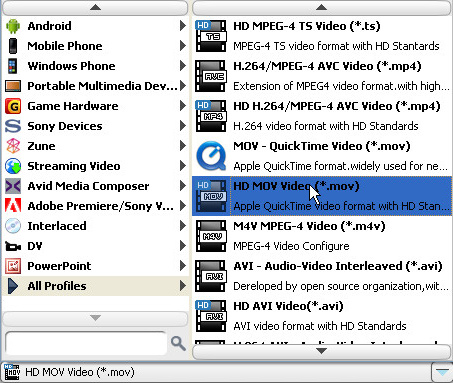Click the profile search input field
This screenshot has width=453, height=383.
[86, 343]
